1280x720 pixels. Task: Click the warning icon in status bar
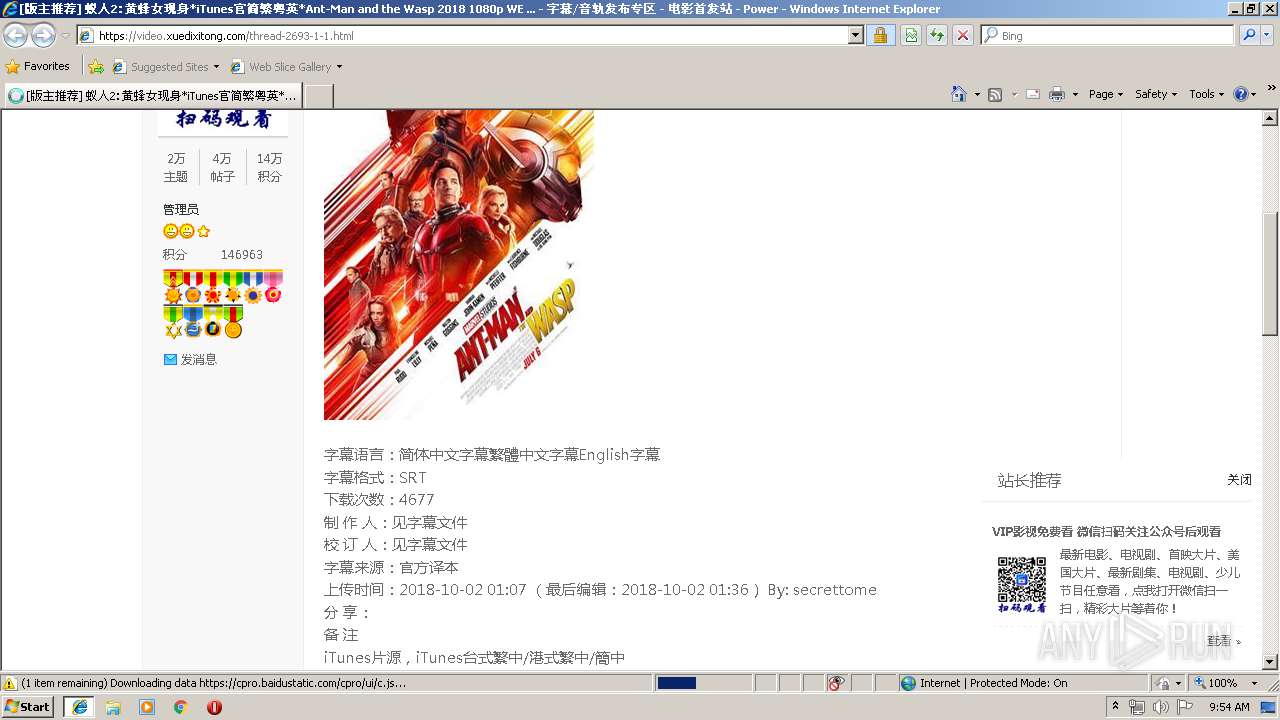click(10, 683)
